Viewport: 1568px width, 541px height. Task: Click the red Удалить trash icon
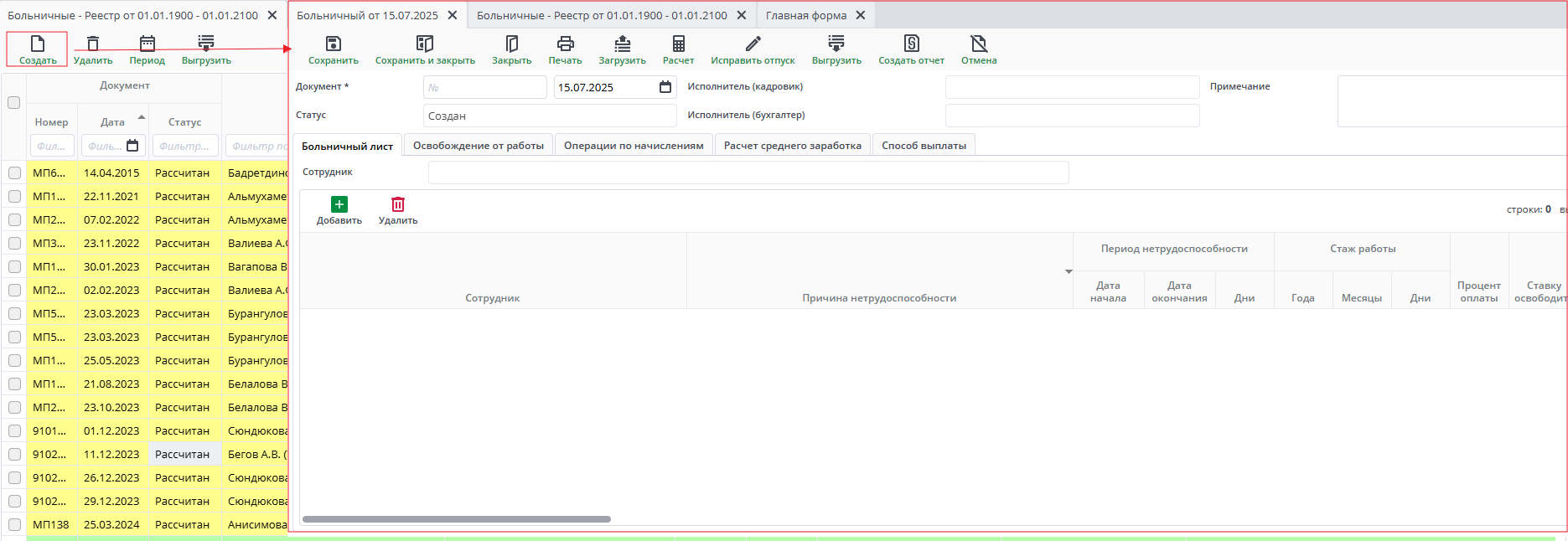(x=398, y=204)
